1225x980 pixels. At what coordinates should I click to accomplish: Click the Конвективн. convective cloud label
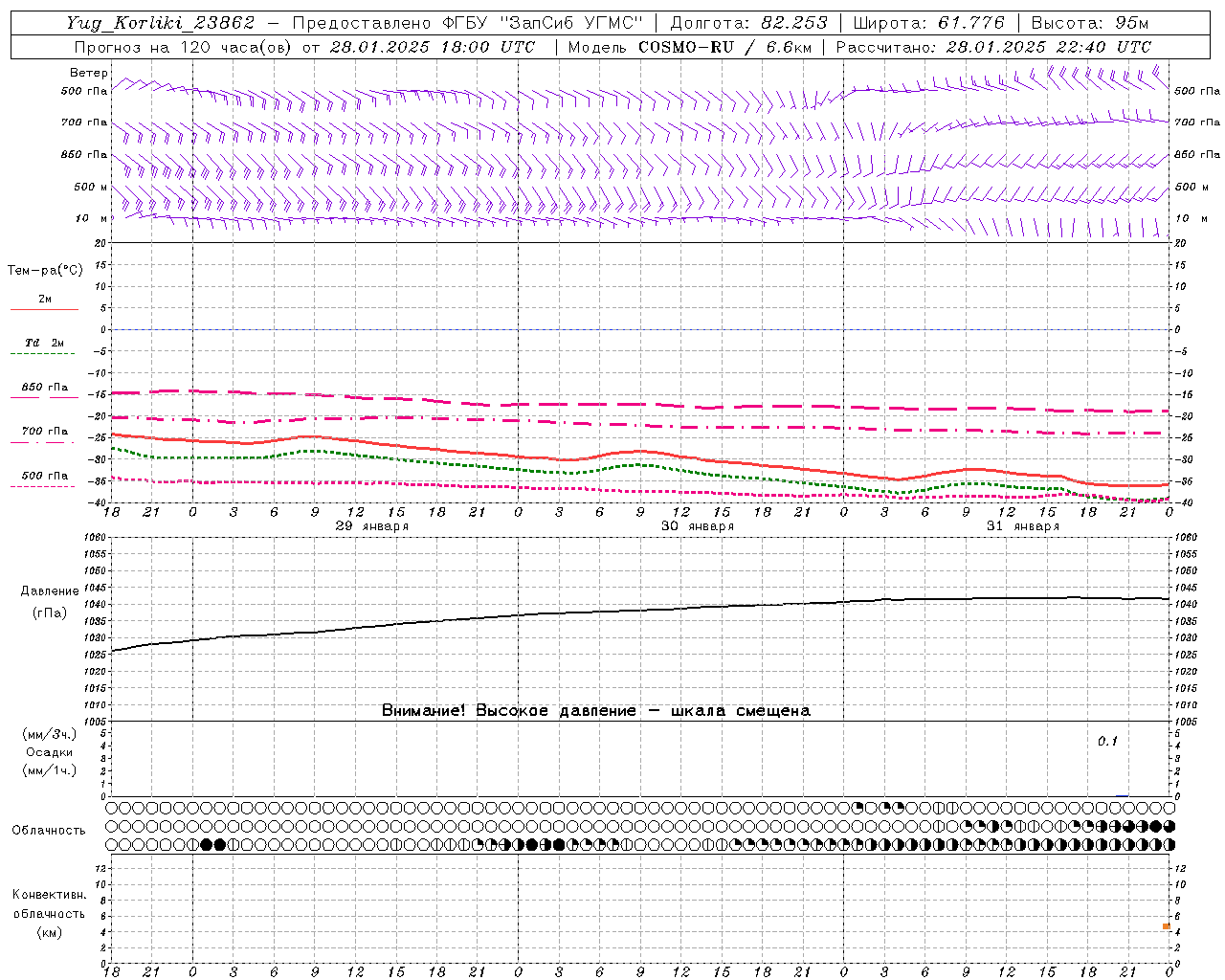[x=50, y=895]
